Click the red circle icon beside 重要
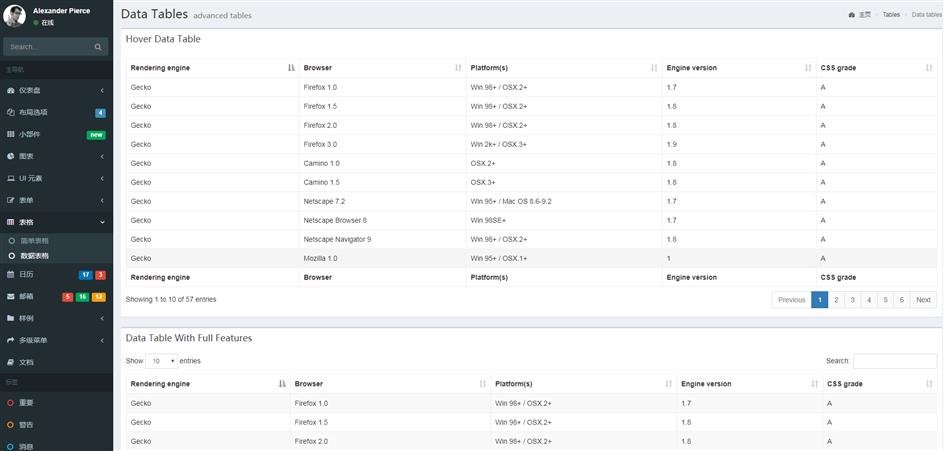This screenshot has width=944, height=451. coord(10,403)
